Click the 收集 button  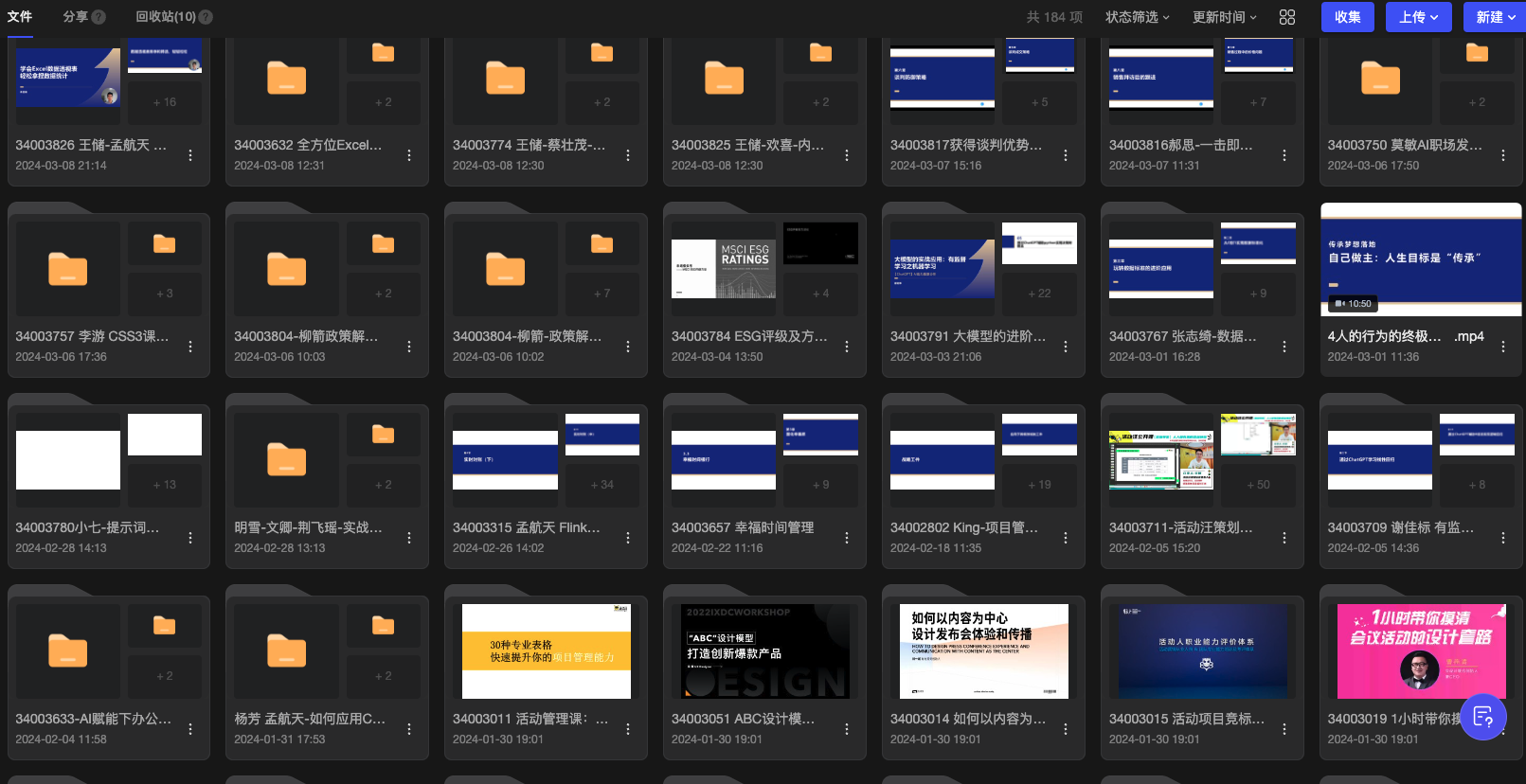click(x=1348, y=17)
